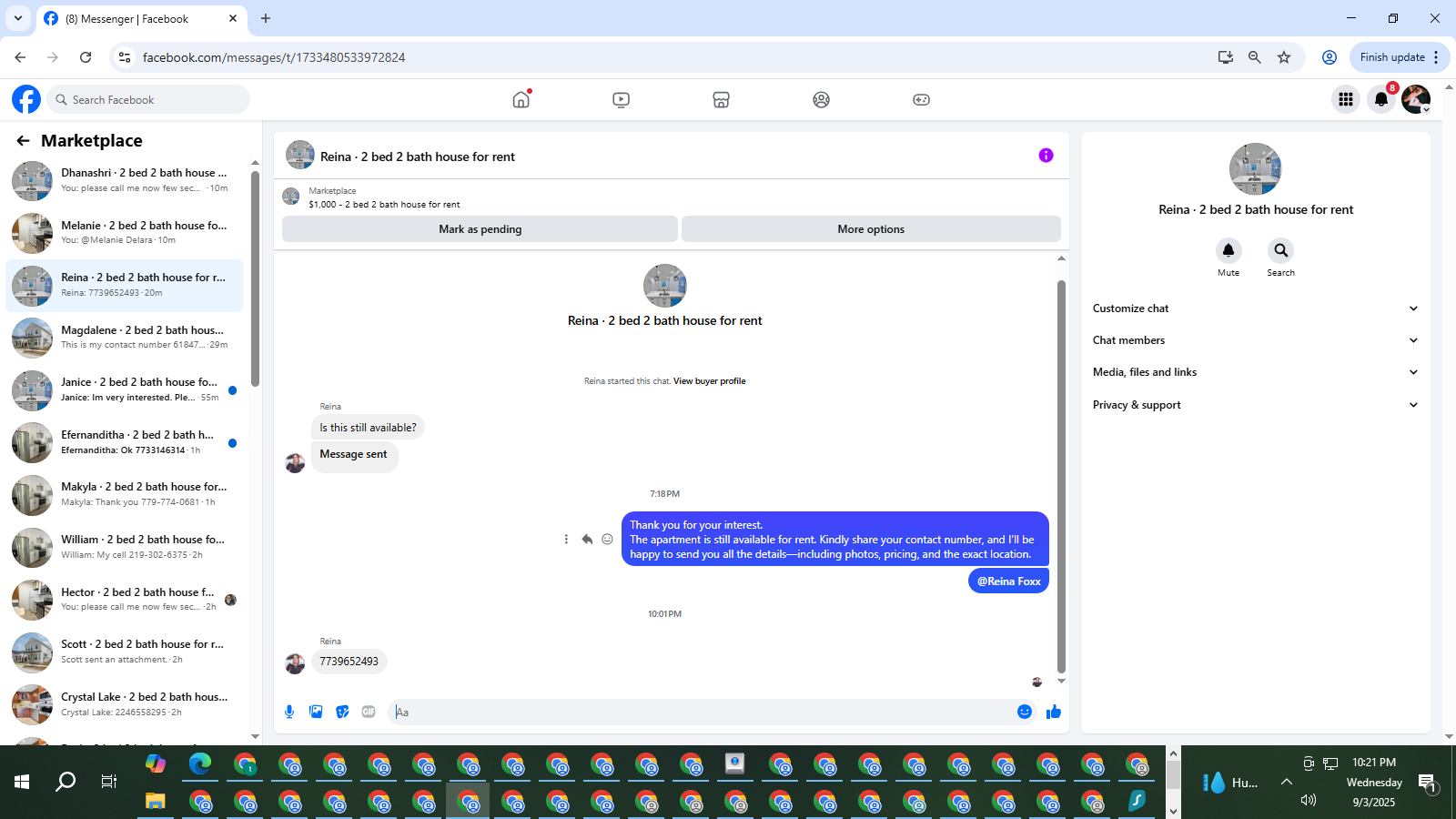Open Janice unread conversation
The width and height of the screenshot is (1456, 819).
[125, 390]
